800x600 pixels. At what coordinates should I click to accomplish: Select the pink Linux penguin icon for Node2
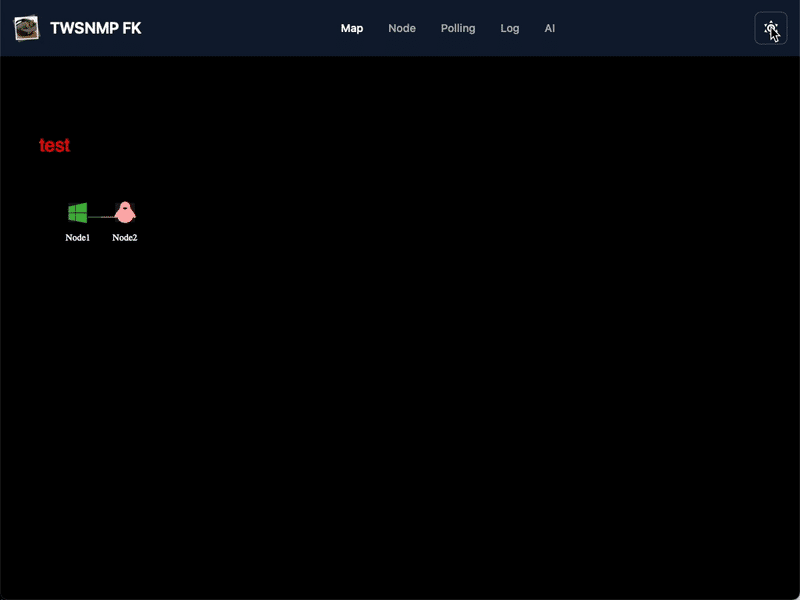tap(124, 212)
